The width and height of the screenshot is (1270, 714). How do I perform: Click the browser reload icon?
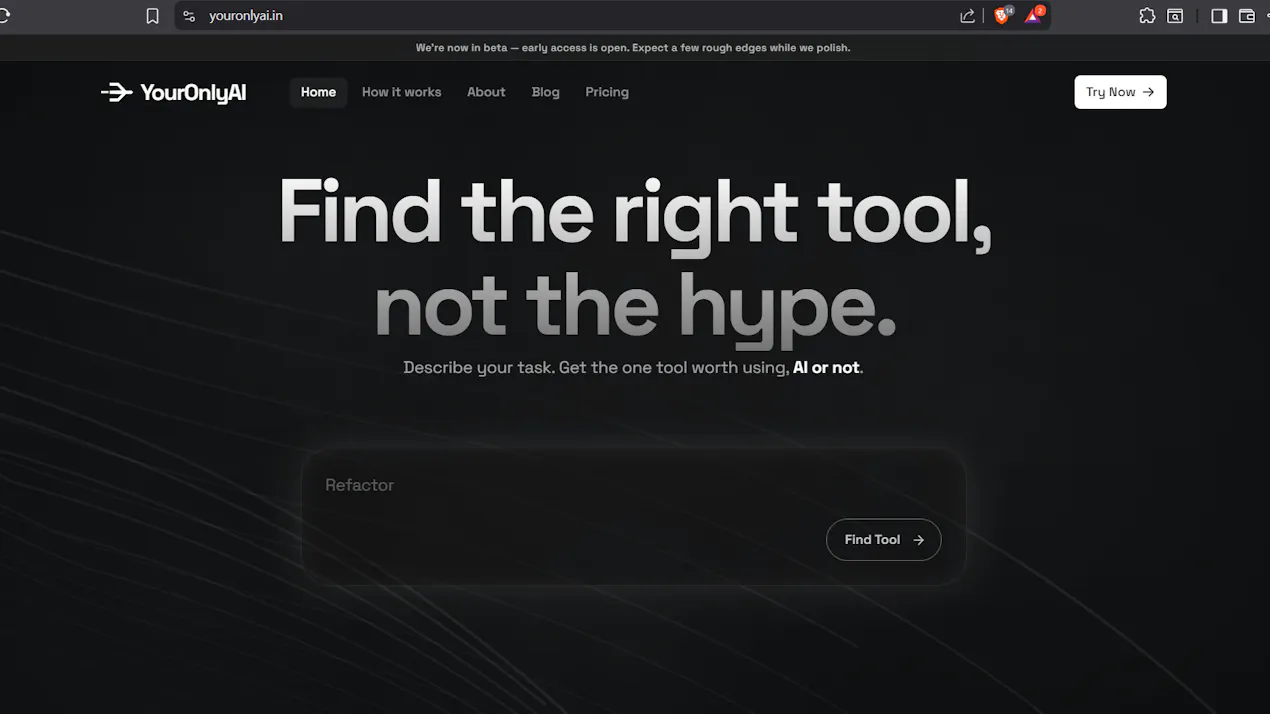pos(3,16)
